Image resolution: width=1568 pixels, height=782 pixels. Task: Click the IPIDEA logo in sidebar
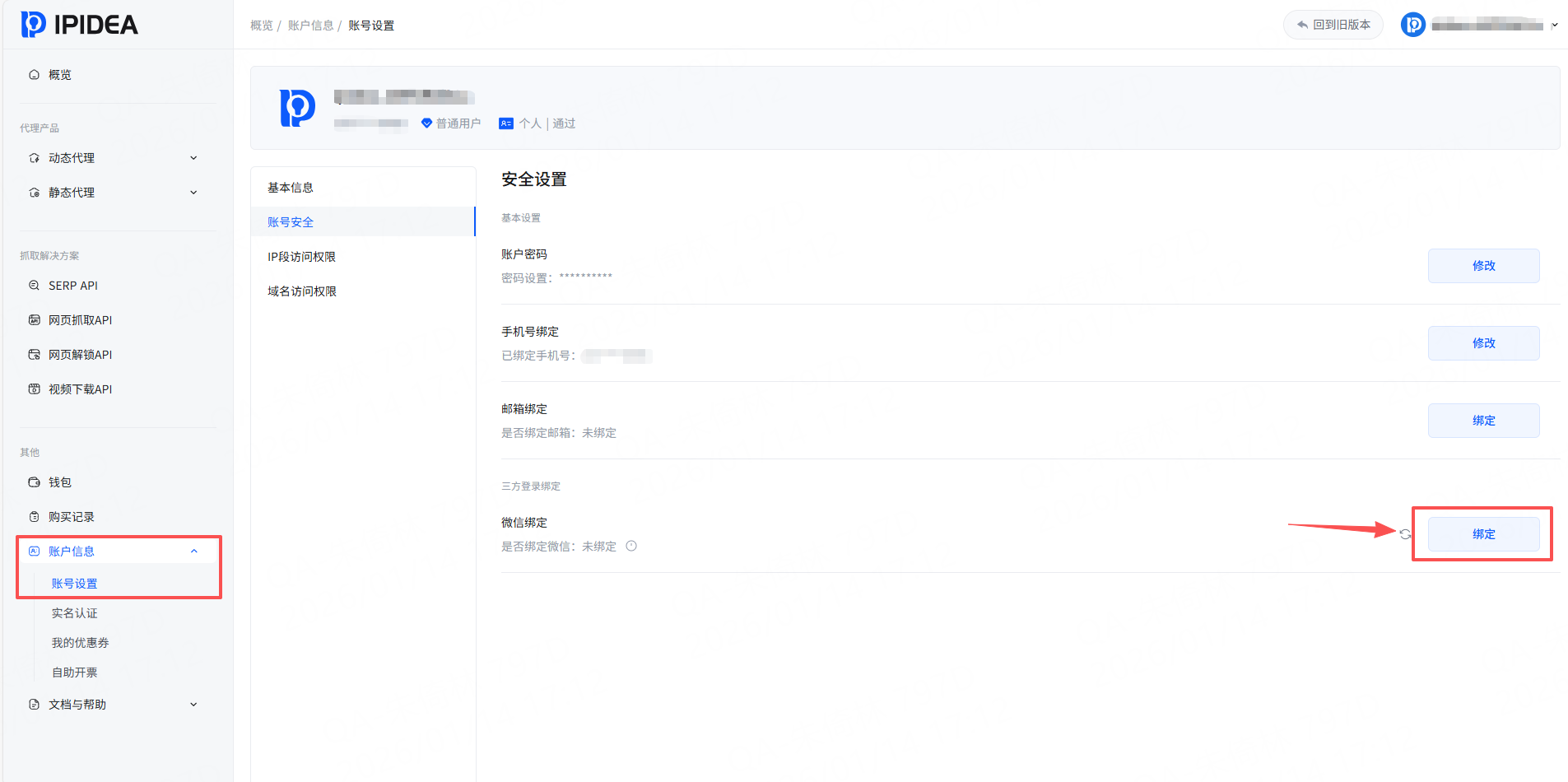coord(79,25)
